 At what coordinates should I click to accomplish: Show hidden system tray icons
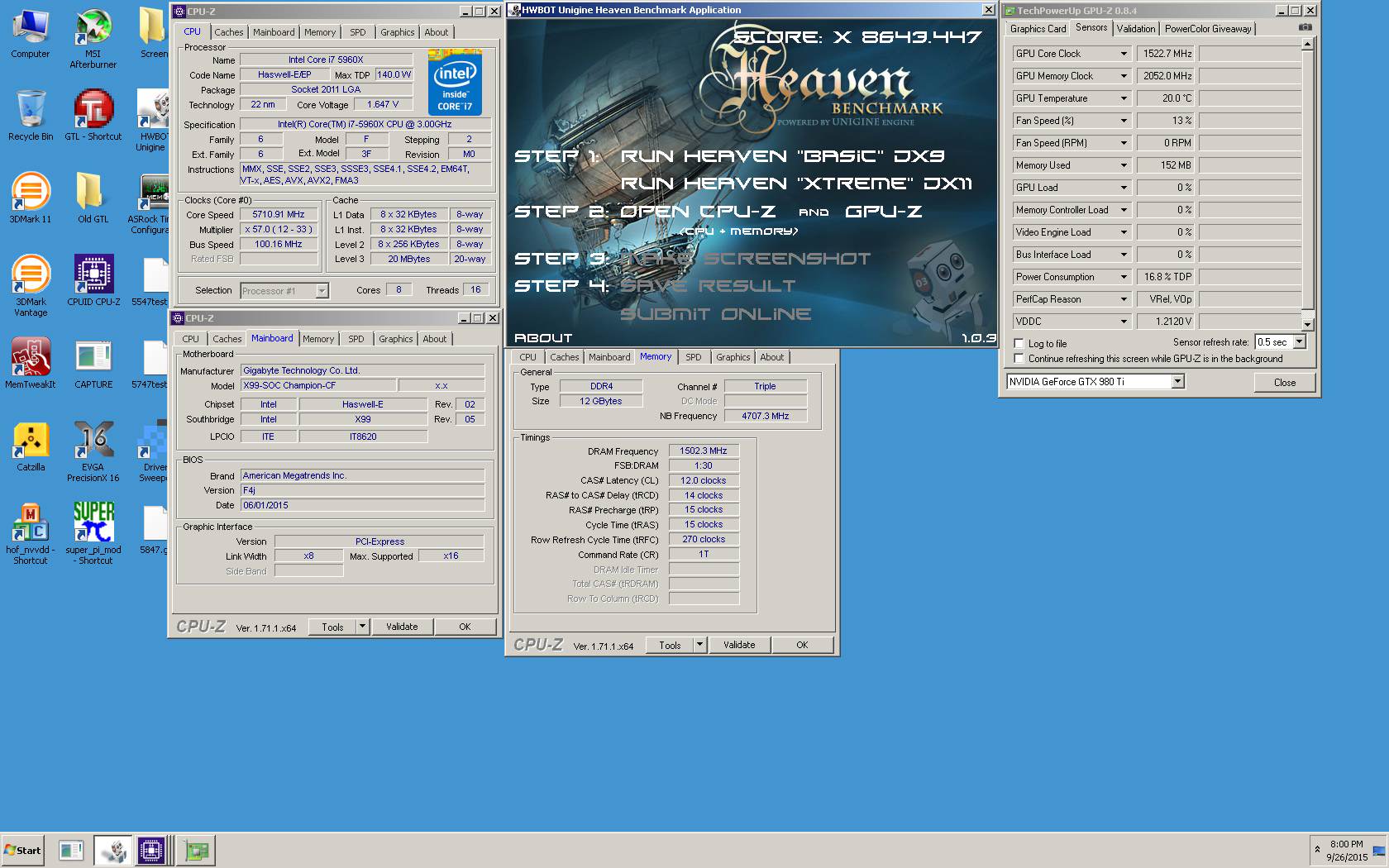tap(1317, 850)
